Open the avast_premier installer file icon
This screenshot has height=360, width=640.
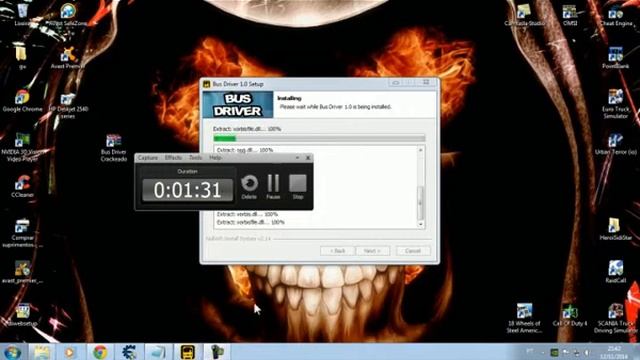click(x=22, y=272)
